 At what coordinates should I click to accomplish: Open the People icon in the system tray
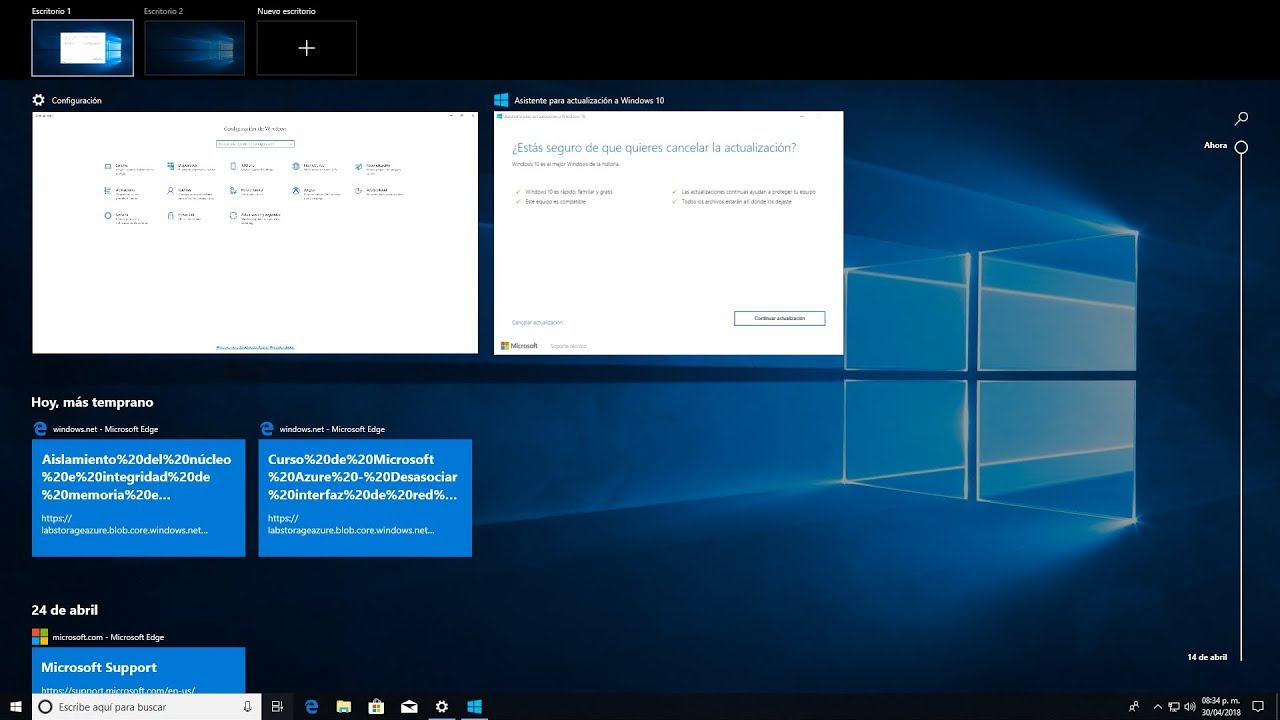(x=1133, y=707)
